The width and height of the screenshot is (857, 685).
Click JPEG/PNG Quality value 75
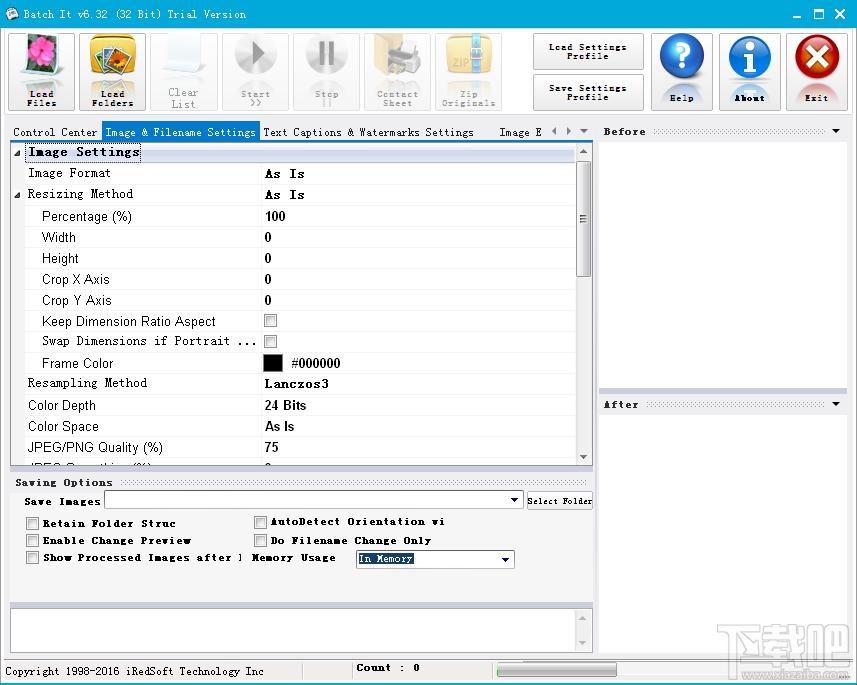tap(272, 447)
